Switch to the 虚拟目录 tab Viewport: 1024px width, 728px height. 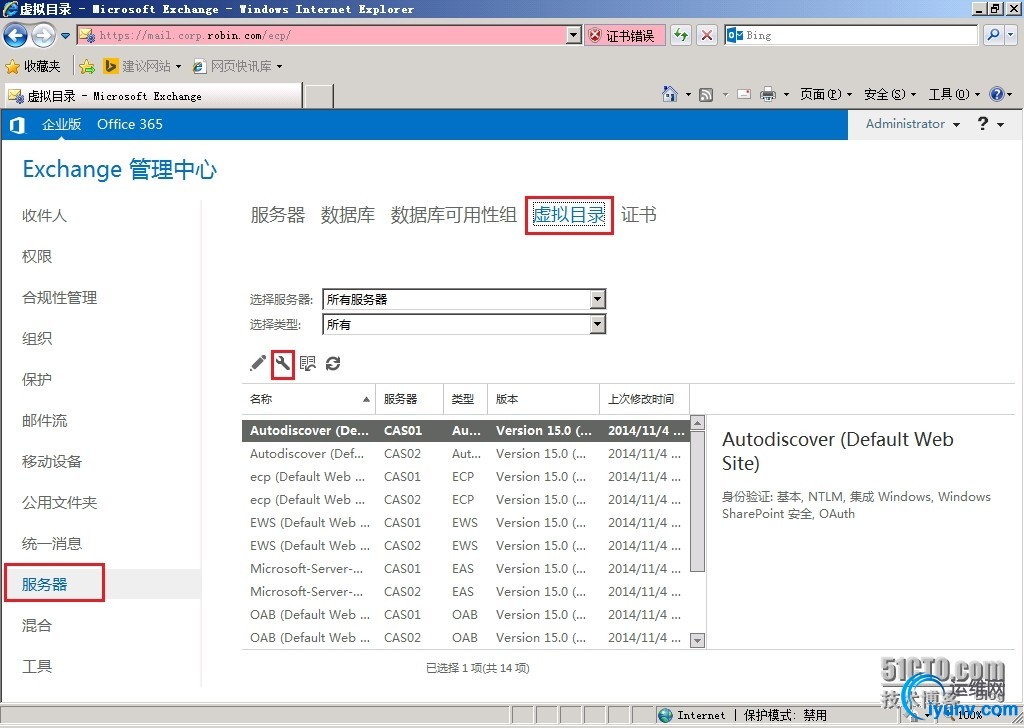(x=569, y=215)
